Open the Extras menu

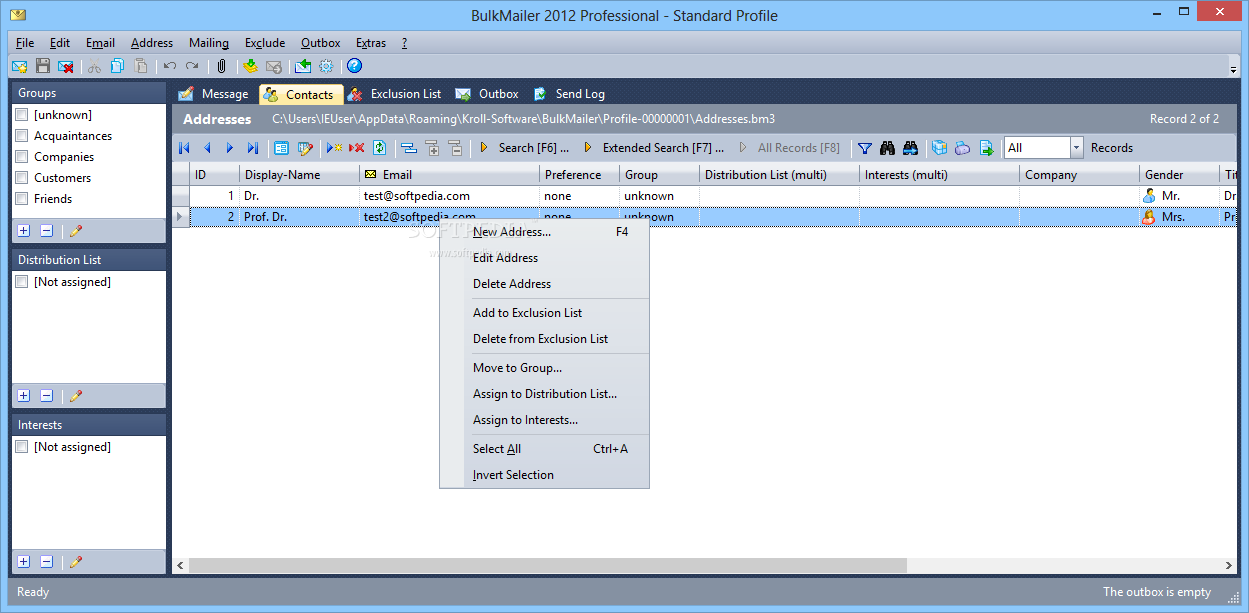(x=371, y=43)
